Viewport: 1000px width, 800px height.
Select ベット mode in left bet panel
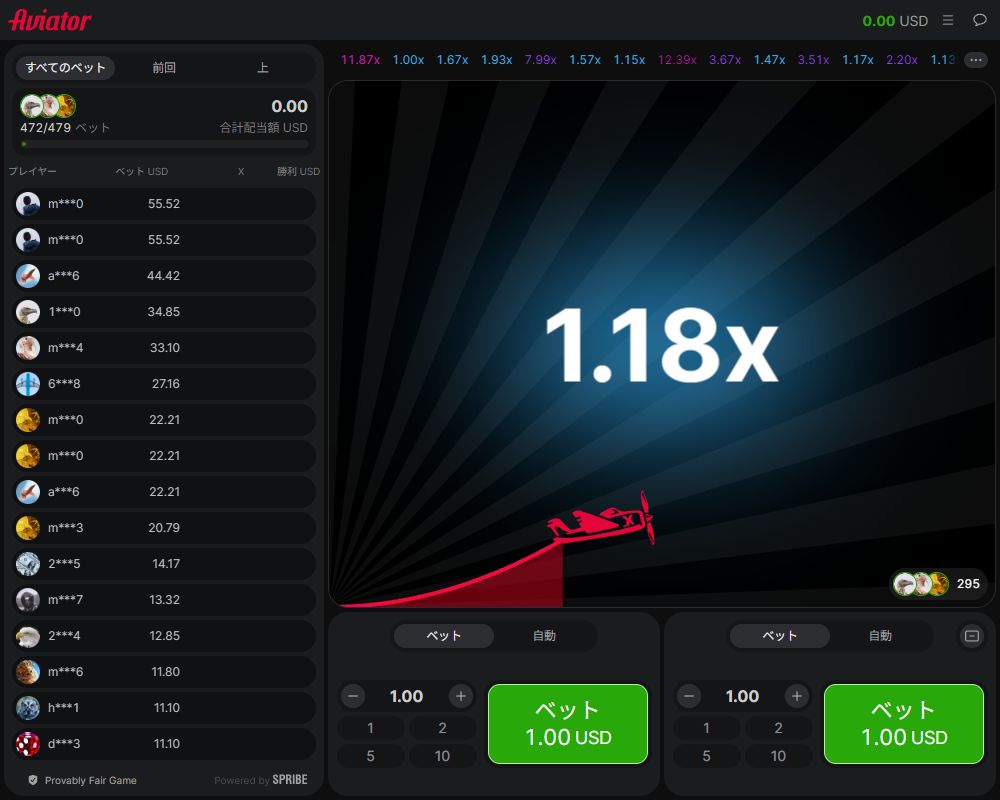pyautogui.click(x=444, y=636)
